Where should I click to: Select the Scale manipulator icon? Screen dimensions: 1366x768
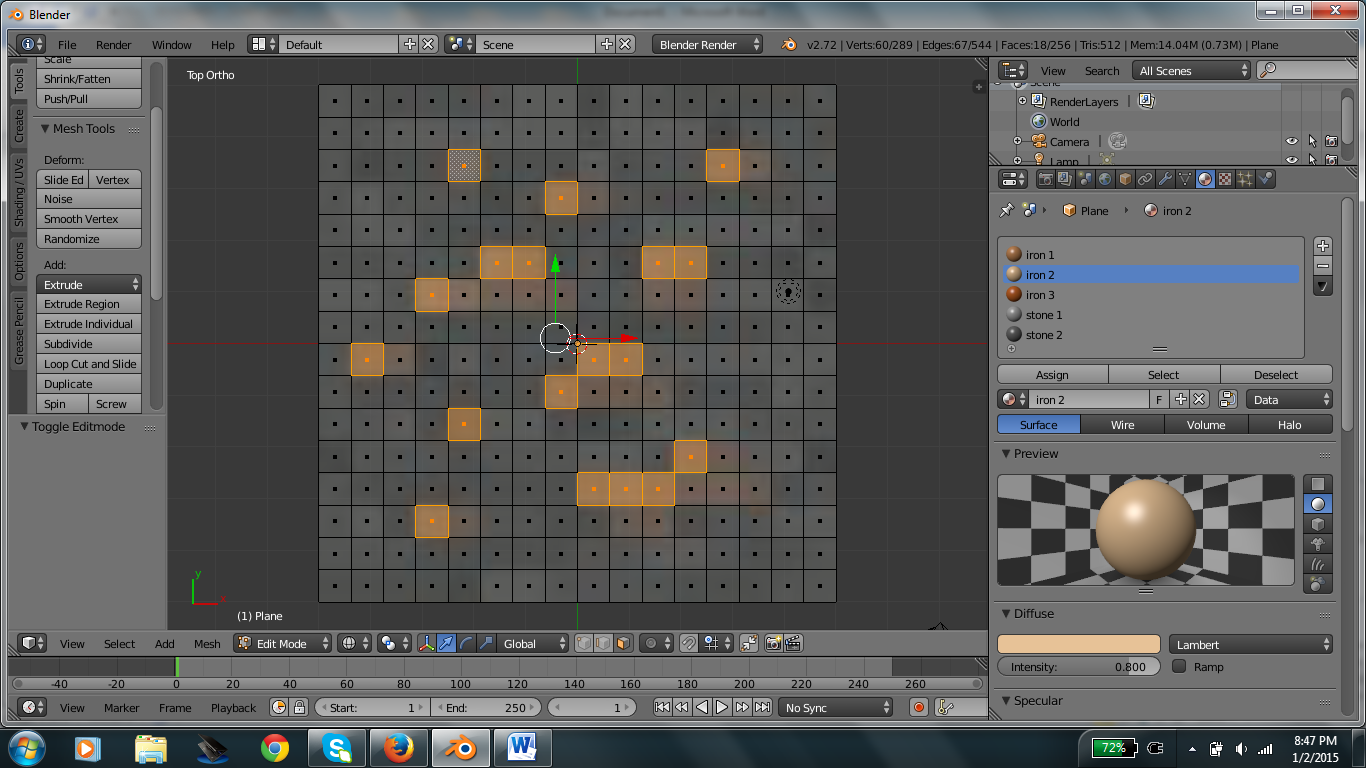click(486, 644)
